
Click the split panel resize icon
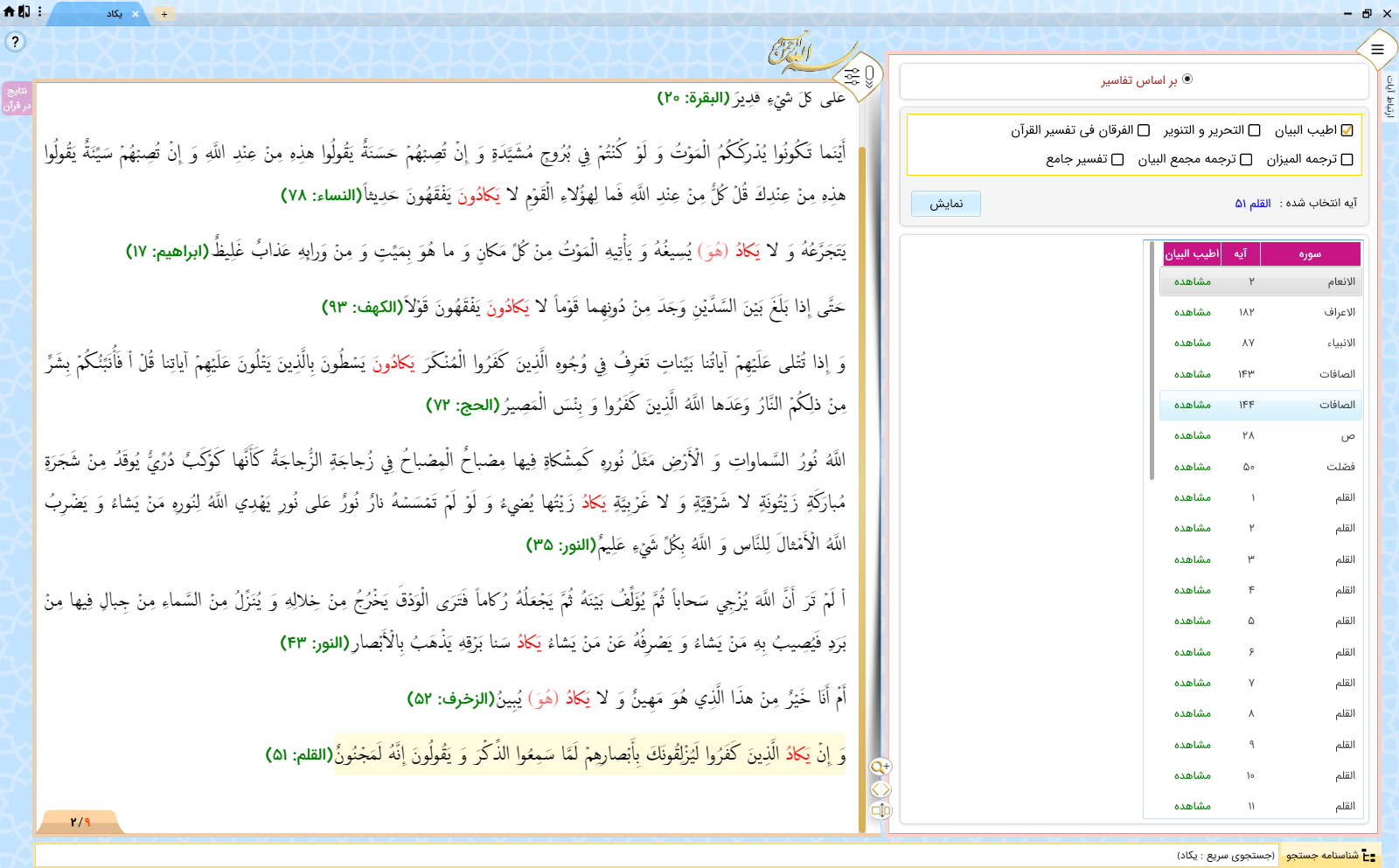coord(880,810)
